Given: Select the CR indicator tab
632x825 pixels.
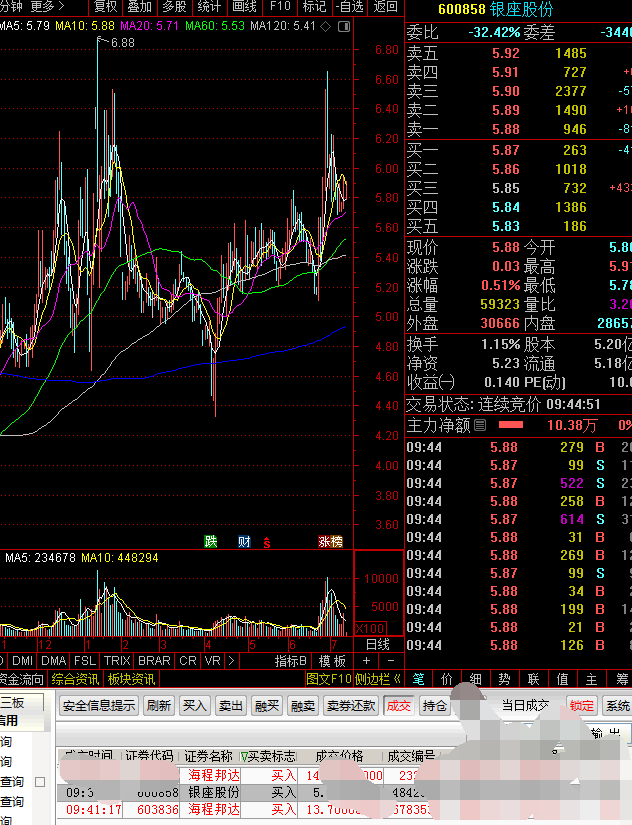Looking at the screenshot, I should pos(188,660).
